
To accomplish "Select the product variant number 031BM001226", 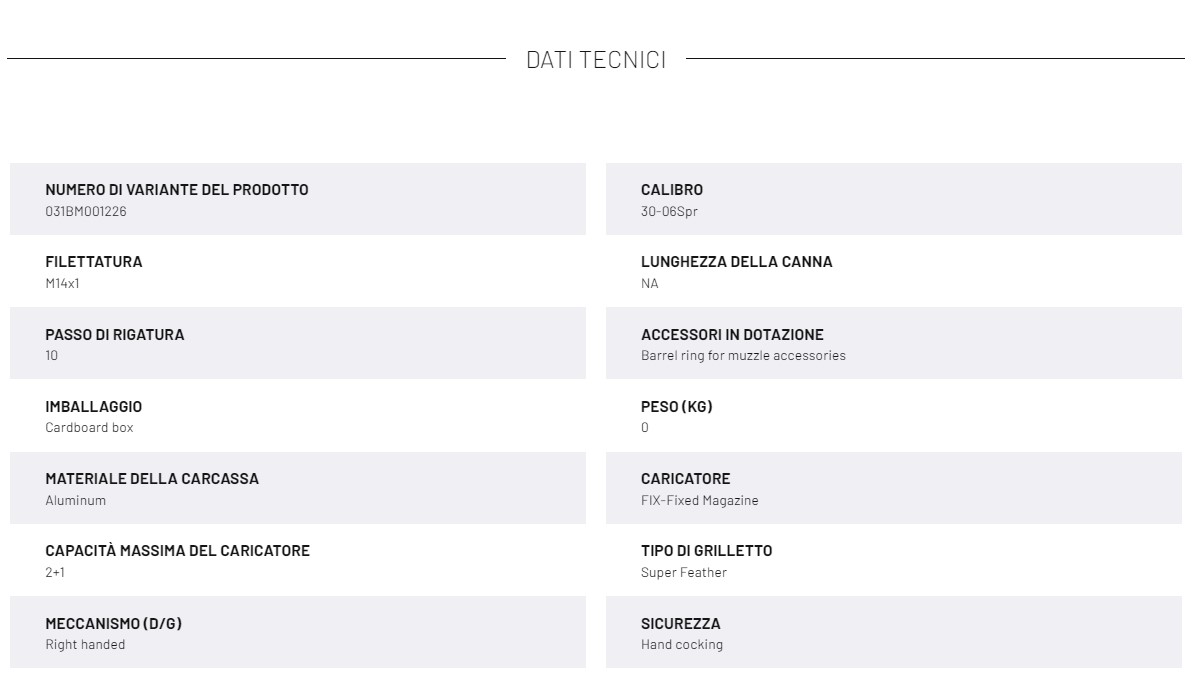I will (x=85, y=211).
